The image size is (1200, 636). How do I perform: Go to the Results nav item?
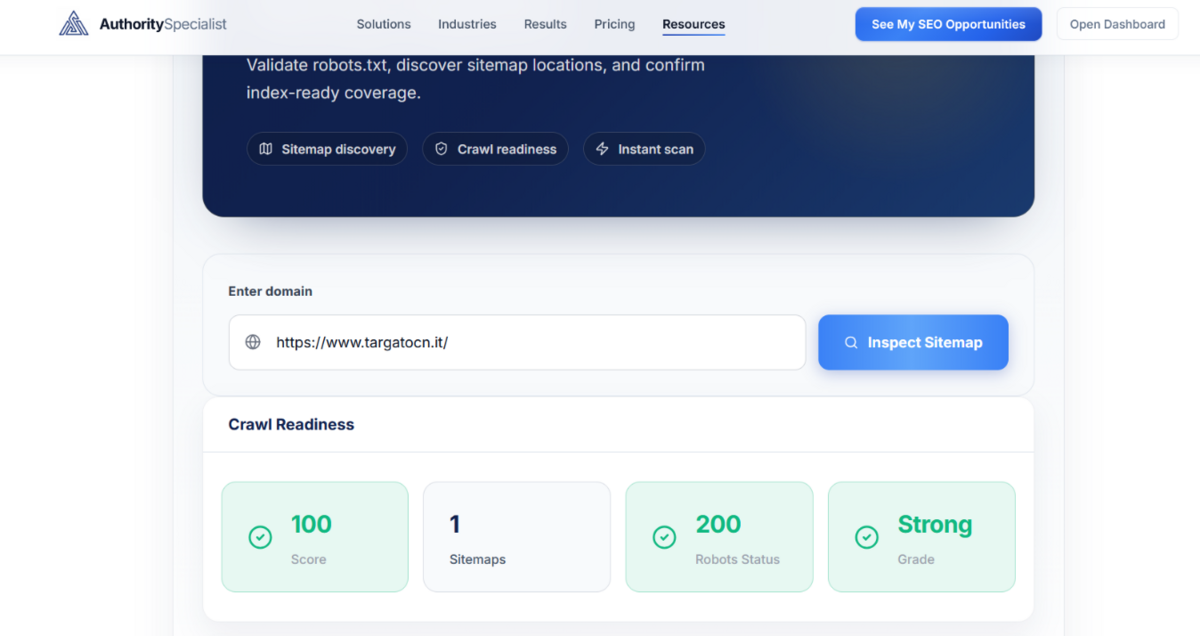pyautogui.click(x=545, y=24)
